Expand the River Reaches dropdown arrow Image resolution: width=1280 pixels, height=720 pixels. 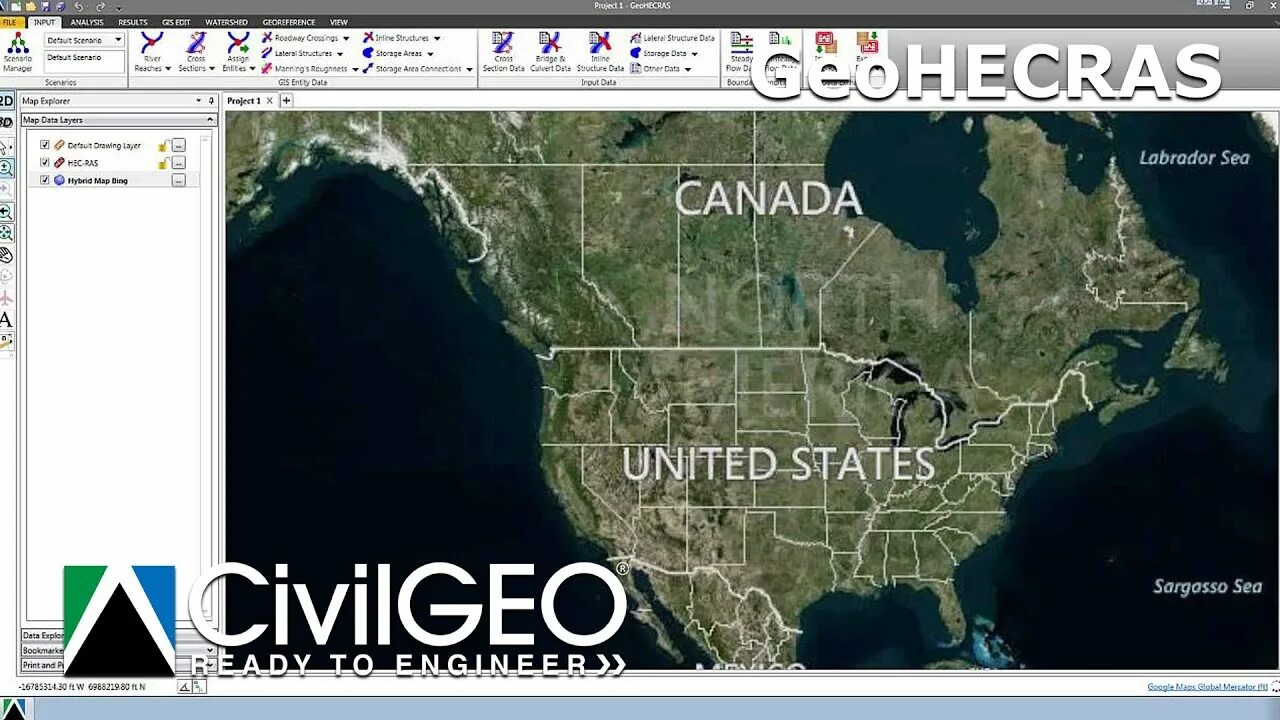[x=168, y=69]
